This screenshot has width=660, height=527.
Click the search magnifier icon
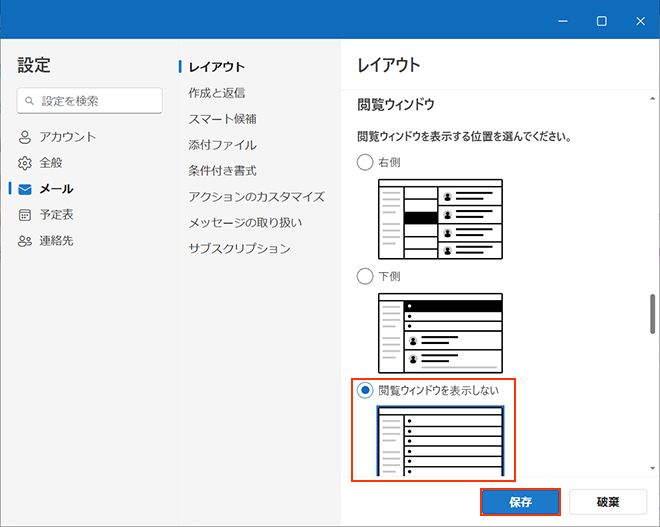[31, 101]
